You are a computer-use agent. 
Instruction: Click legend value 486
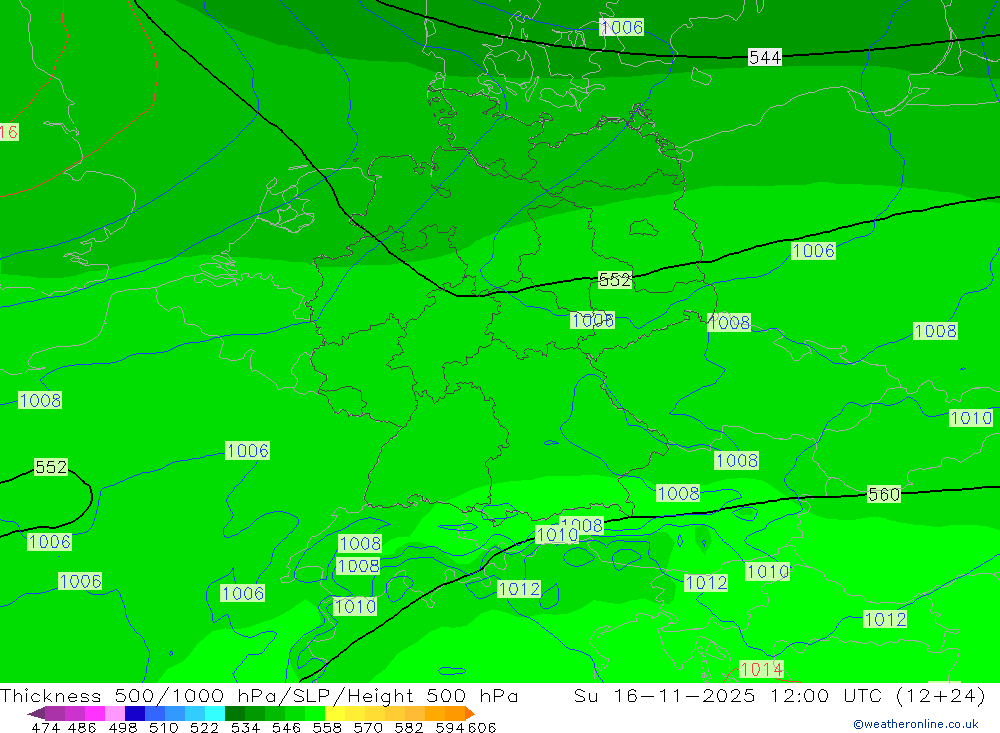pos(82,727)
